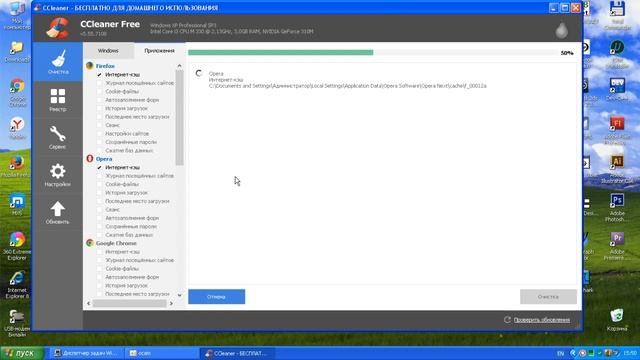Open the Корзина recycle bin
Viewport: 640px width, 360px height.
click(x=617, y=320)
